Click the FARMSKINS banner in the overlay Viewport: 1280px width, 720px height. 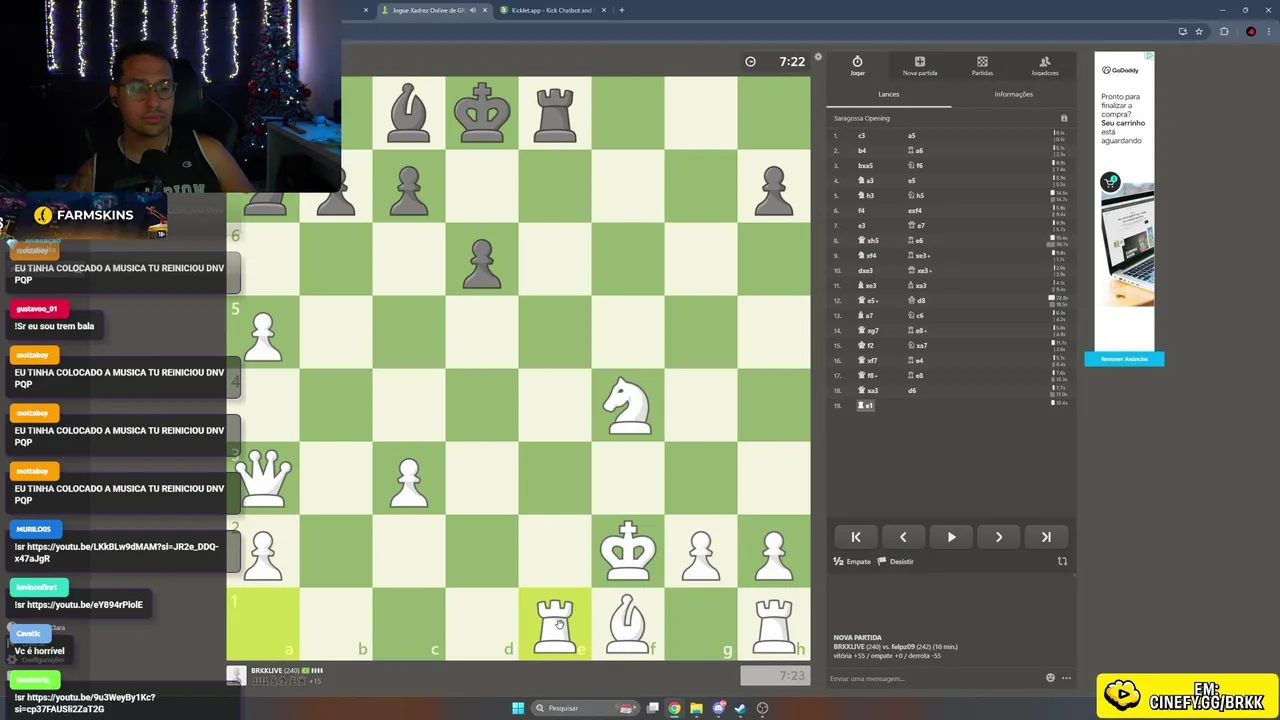[x=83, y=215]
